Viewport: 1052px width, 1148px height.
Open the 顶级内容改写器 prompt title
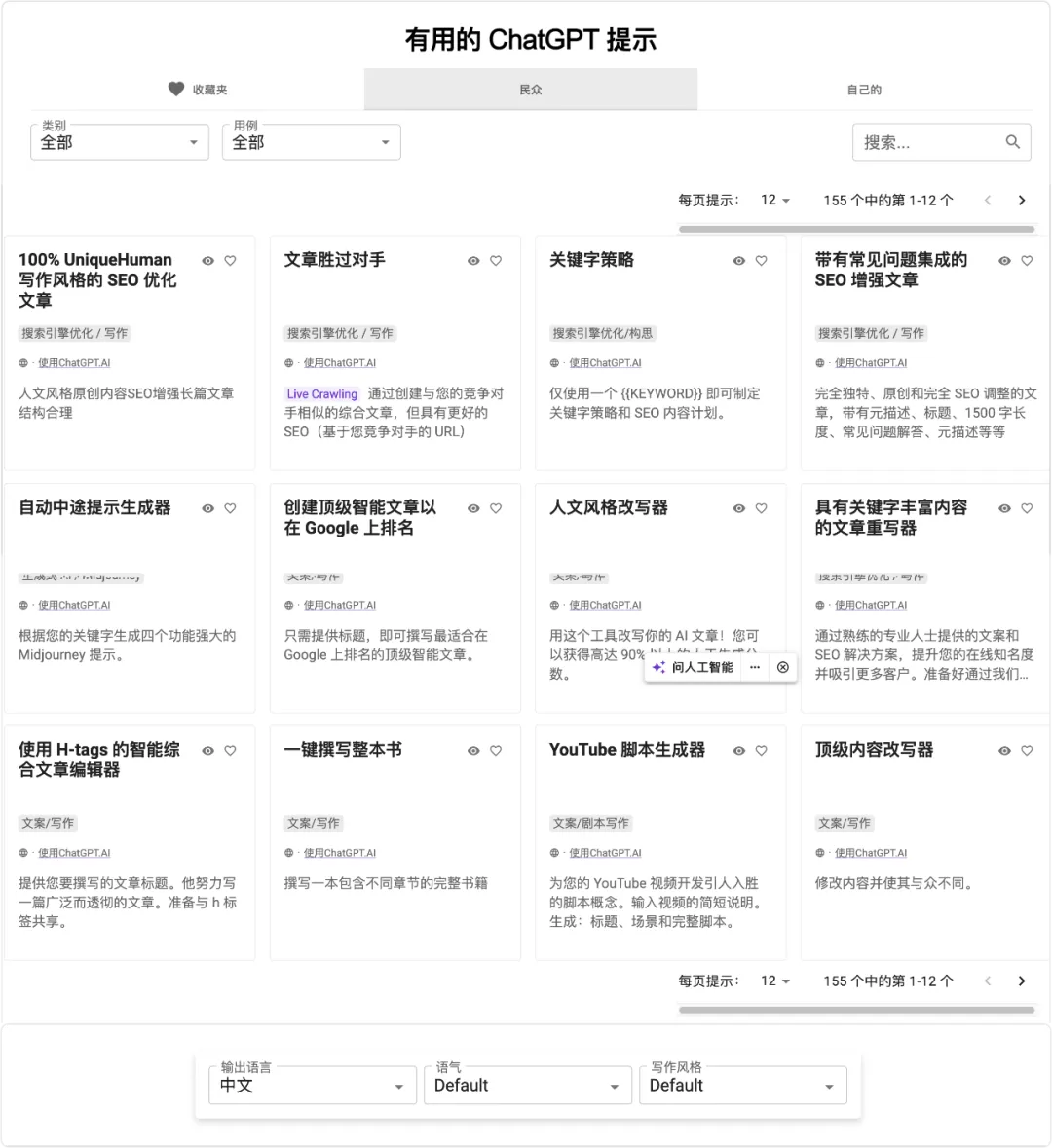[x=874, y=750]
